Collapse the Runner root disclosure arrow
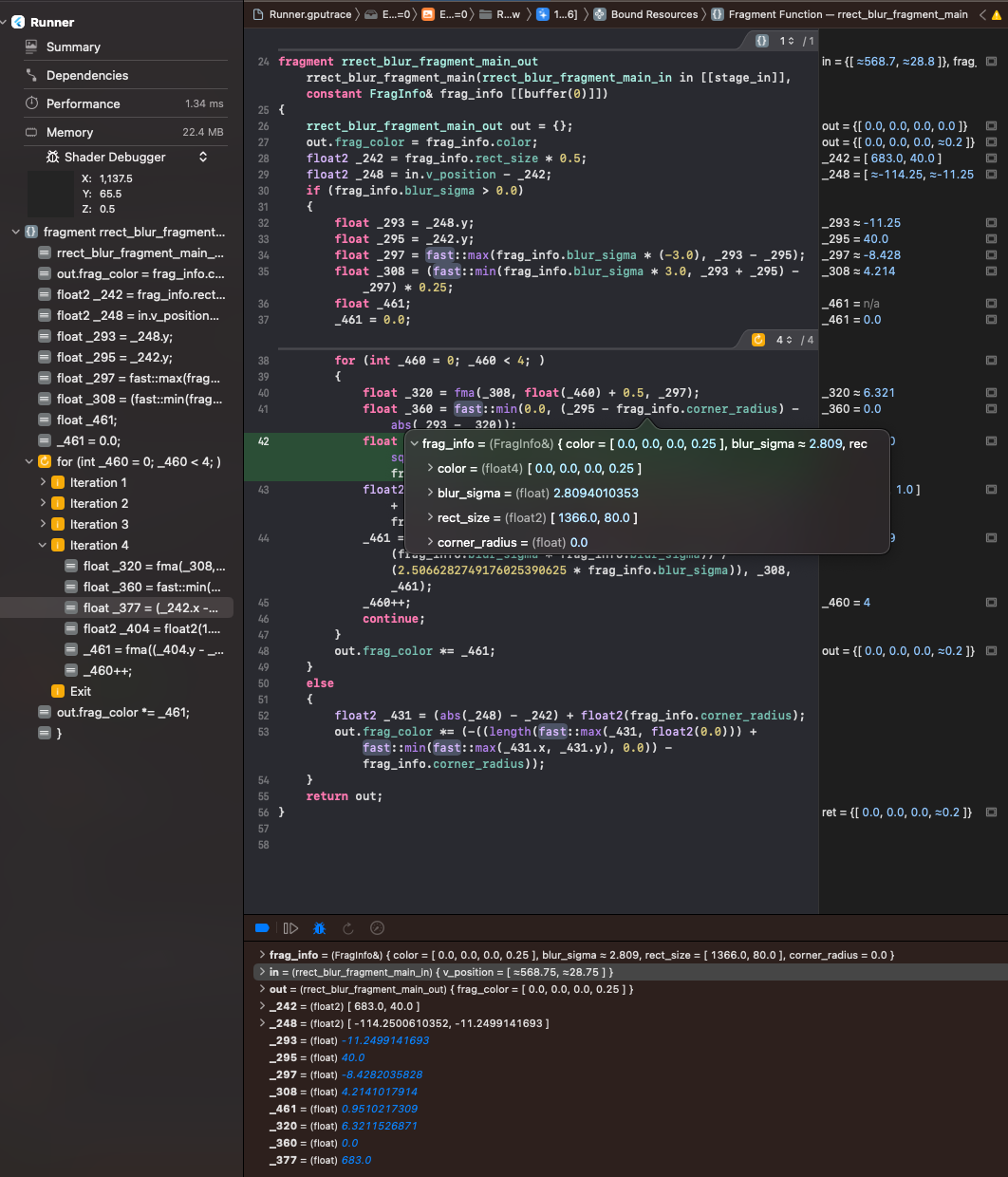Viewport: 1008px width, 1177px height. 5,22
